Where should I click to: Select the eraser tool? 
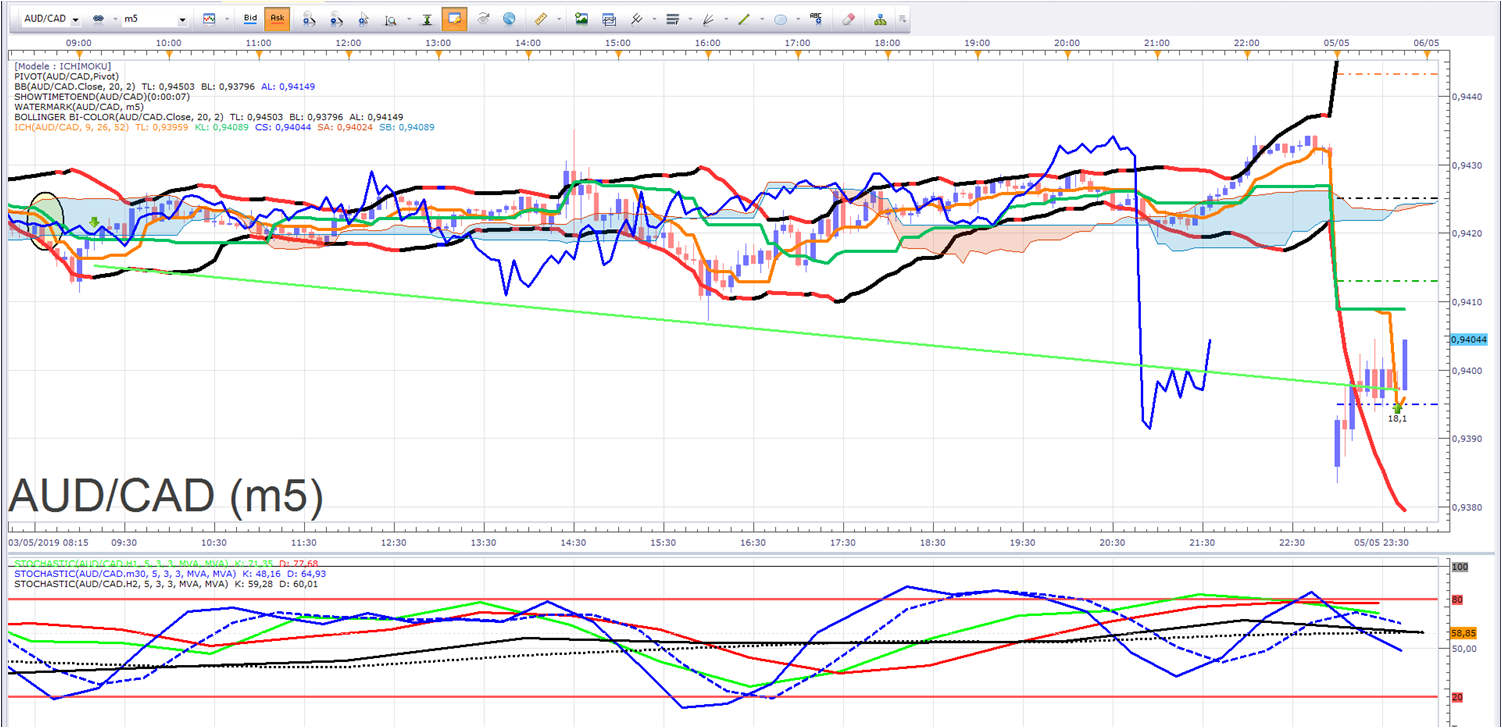[848, 19]
